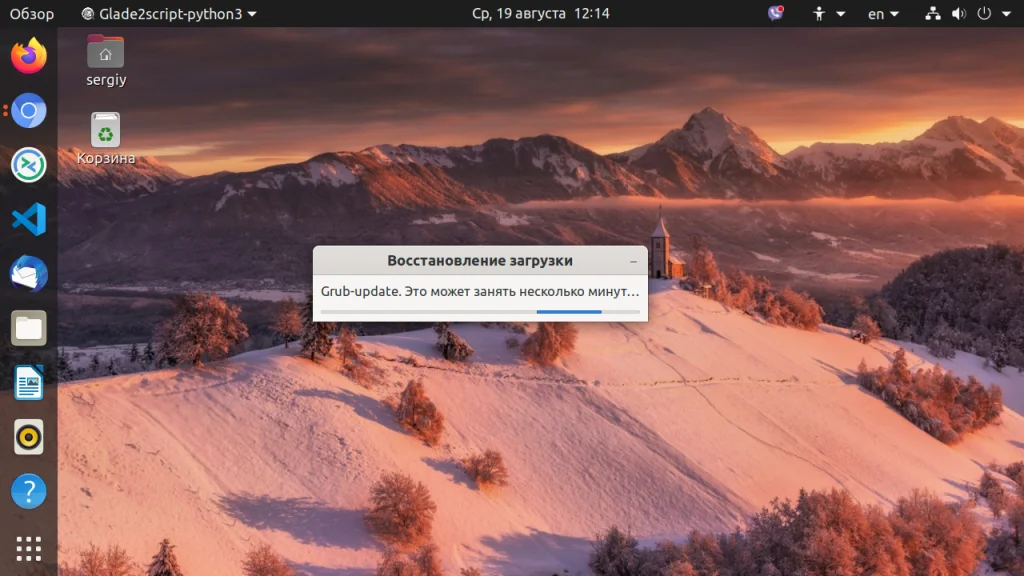The width and height of the screenshot is (1024, 576).
Task: Open Thunderbird mail client
Action: coord(29,273)
